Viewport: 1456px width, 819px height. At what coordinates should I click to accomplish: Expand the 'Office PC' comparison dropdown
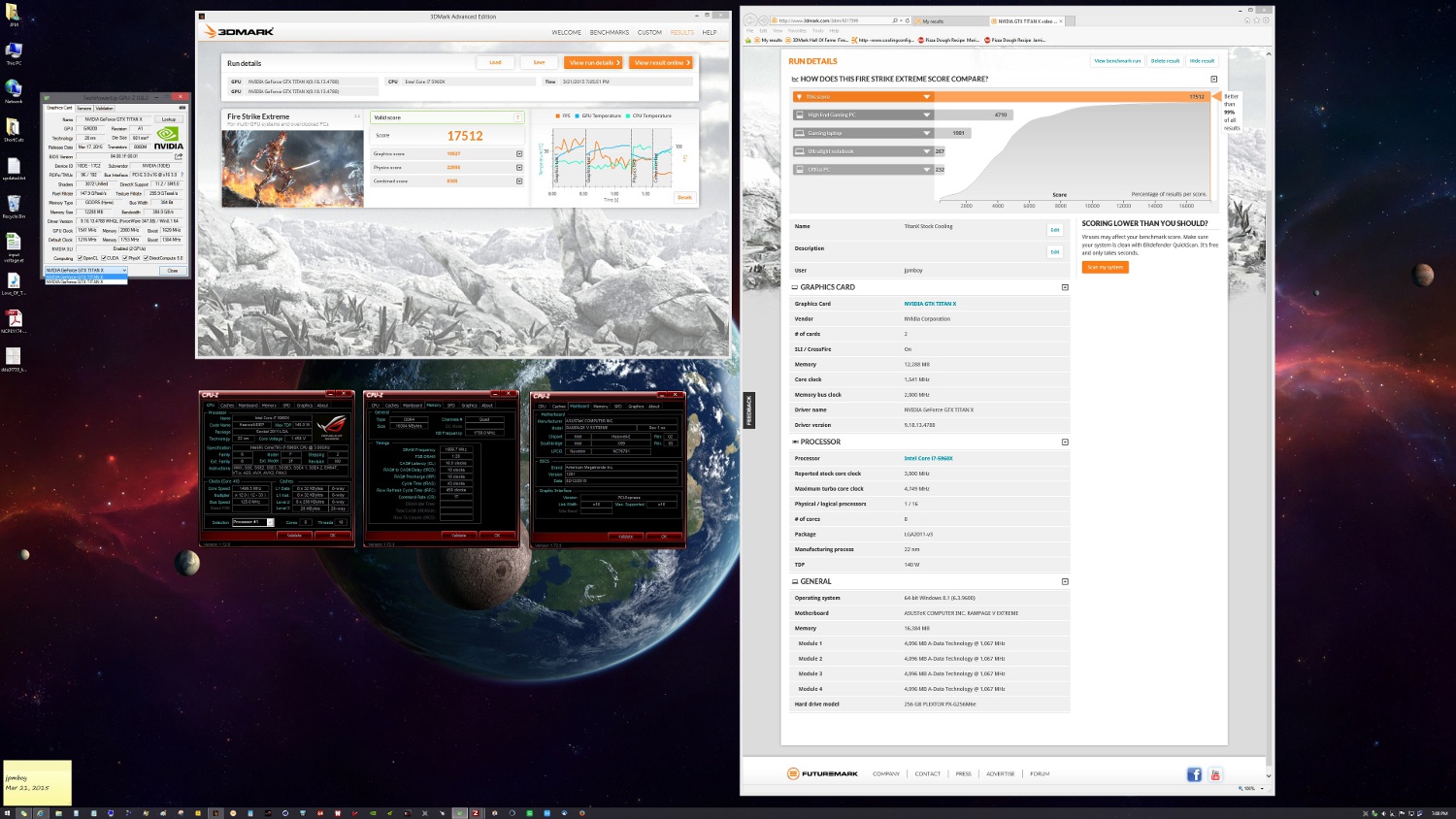click(x=927, y=170)
